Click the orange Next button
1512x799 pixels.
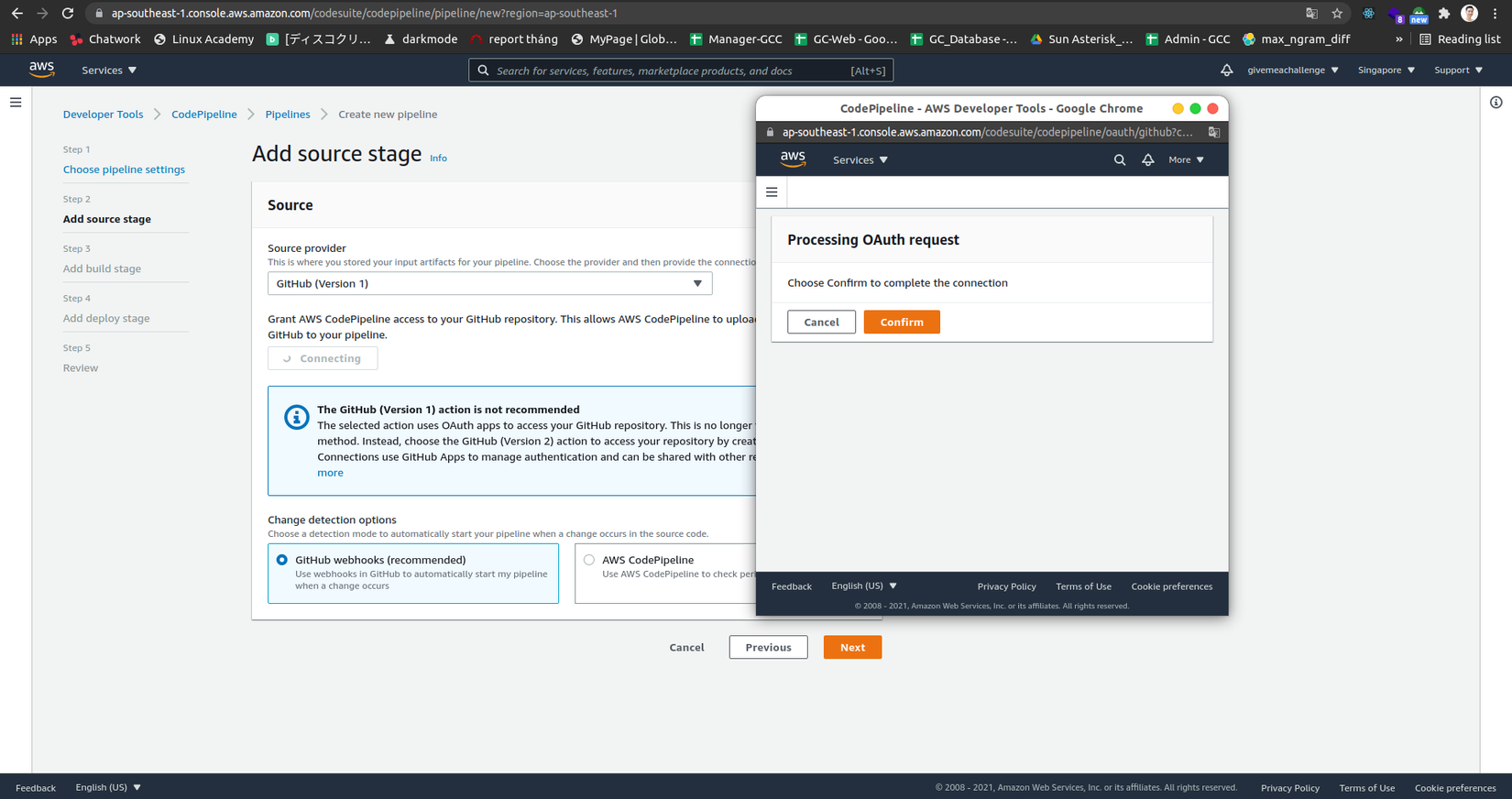tap(852, 647)
